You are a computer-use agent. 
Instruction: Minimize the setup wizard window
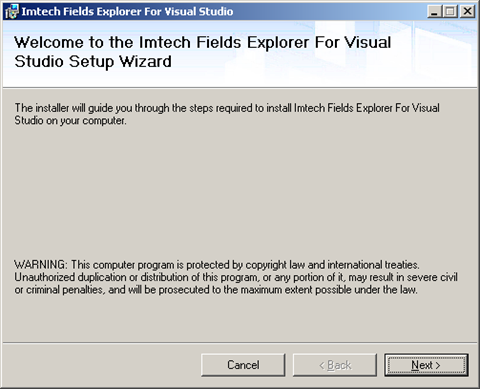434,12
